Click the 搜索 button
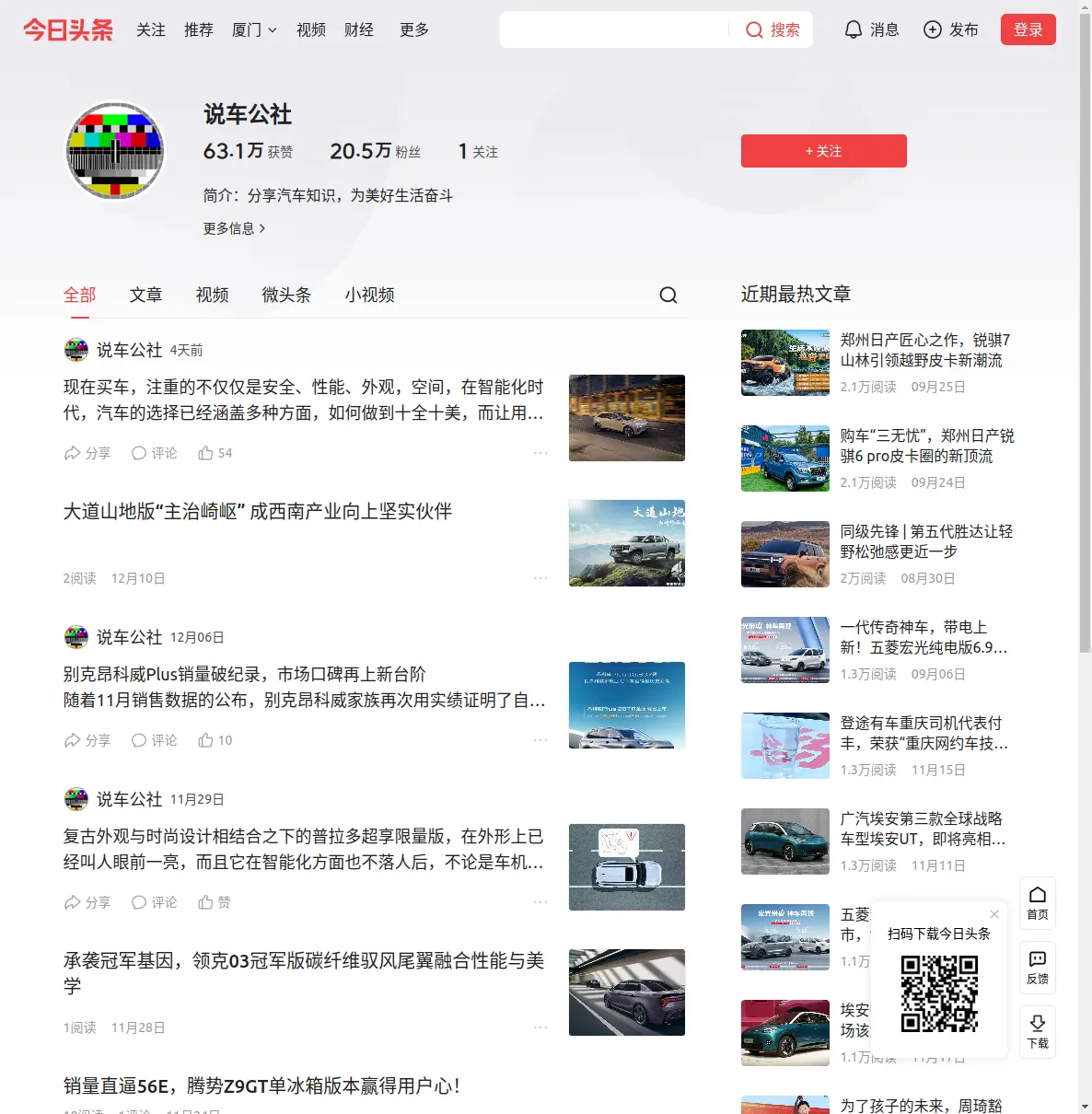This screenshot has width=1092, height=1114. [773, 30]
